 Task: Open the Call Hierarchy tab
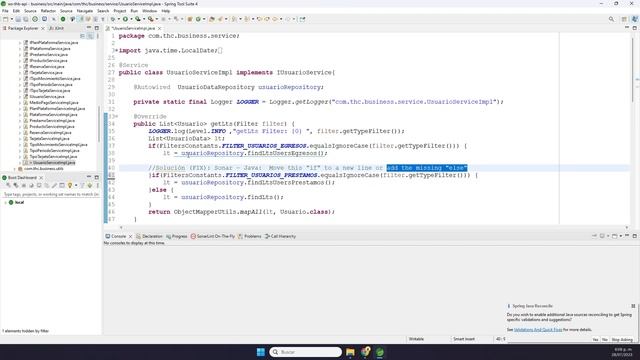280,236
